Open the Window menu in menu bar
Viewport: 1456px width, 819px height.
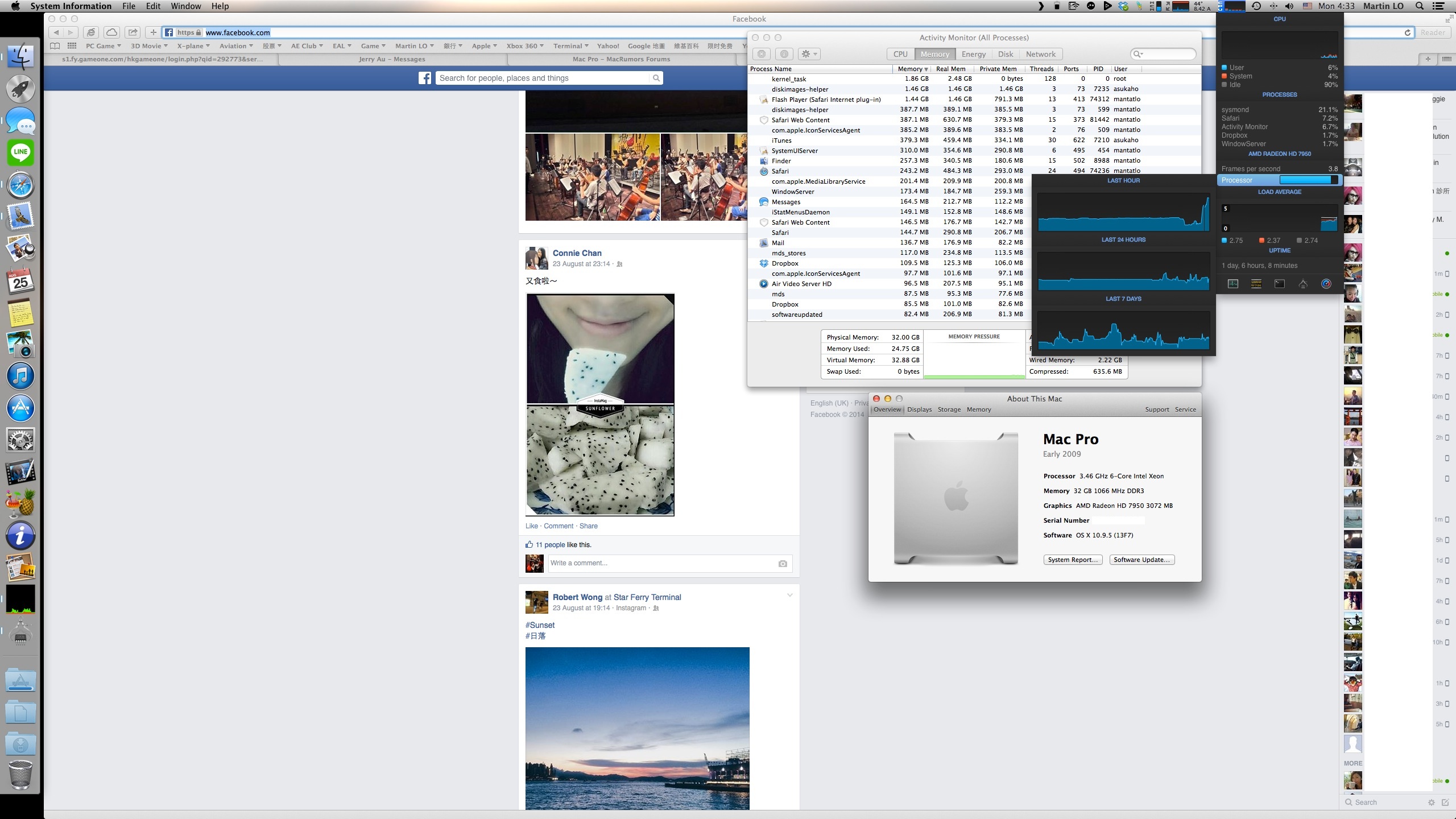tap(186, 6)
